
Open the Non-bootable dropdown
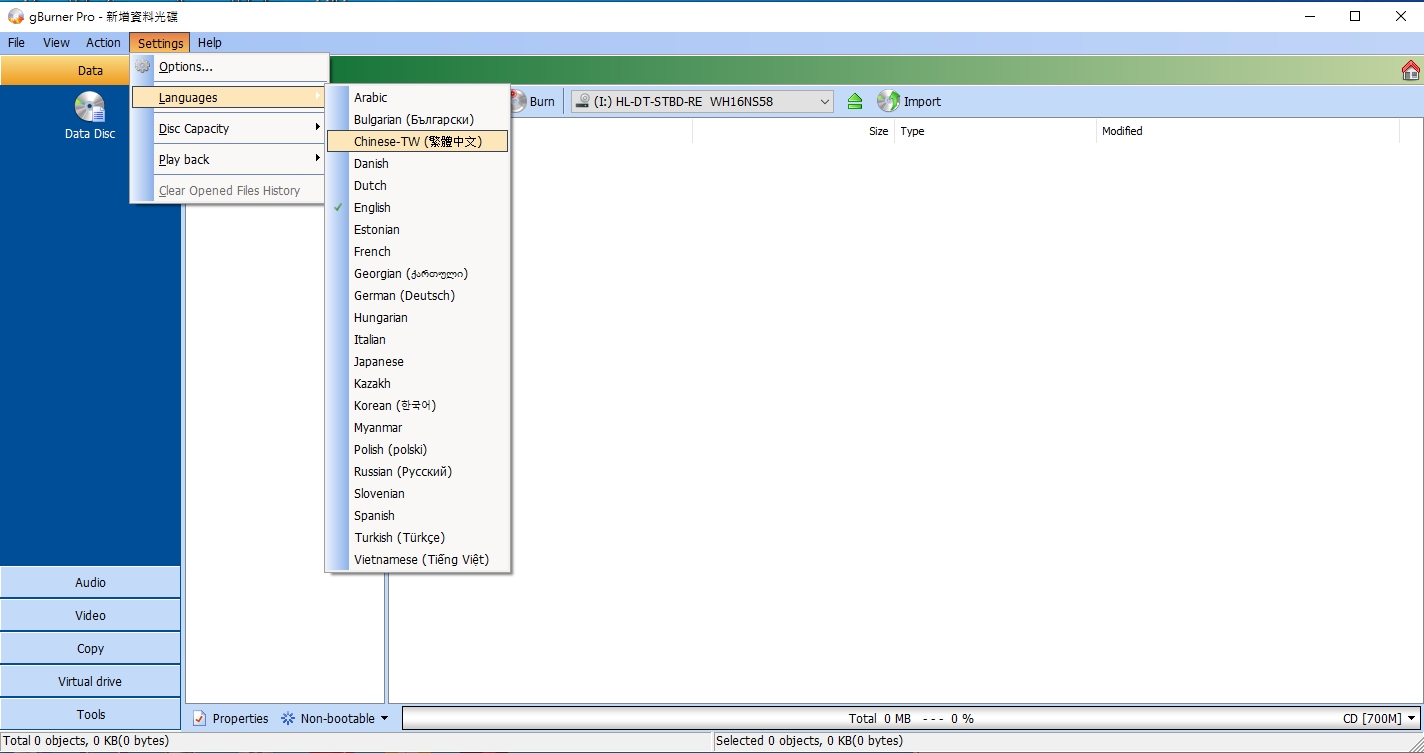tap(335, 718)
